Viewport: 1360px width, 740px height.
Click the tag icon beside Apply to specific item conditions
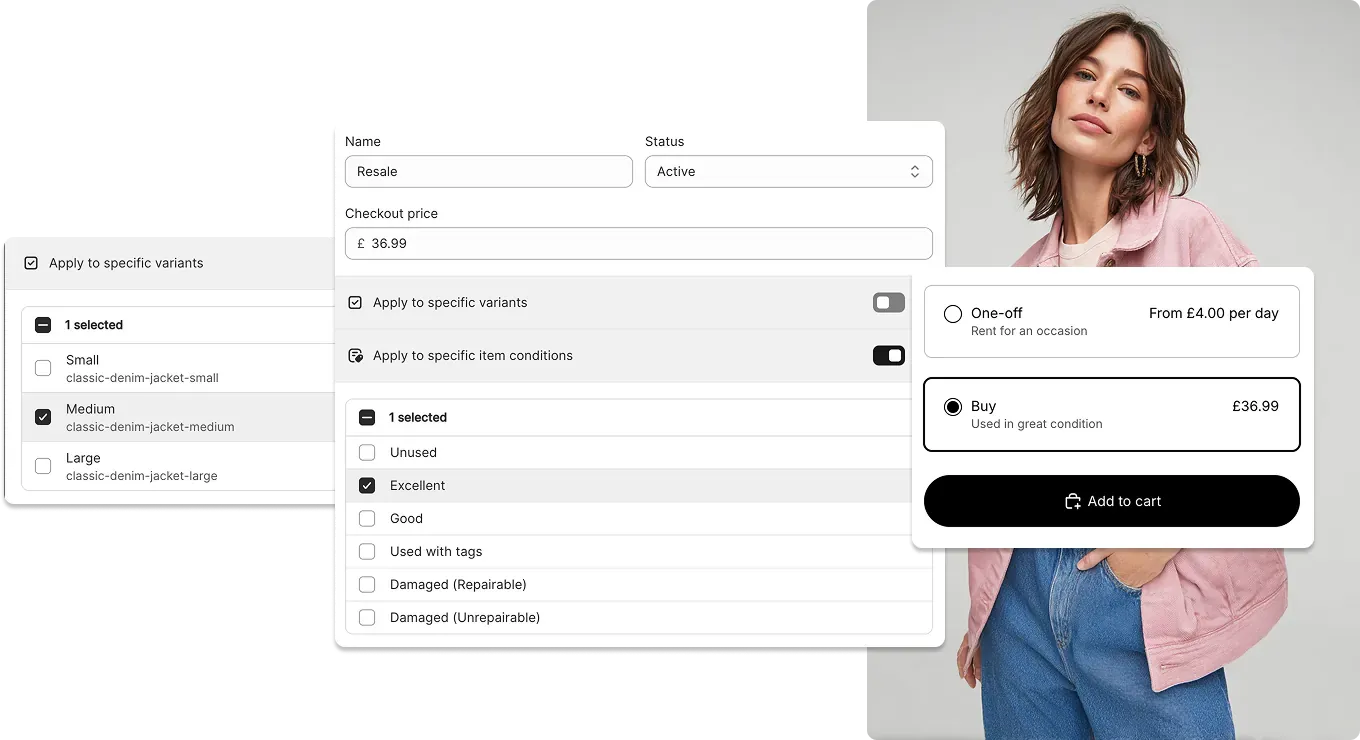[x=356, y=355]
